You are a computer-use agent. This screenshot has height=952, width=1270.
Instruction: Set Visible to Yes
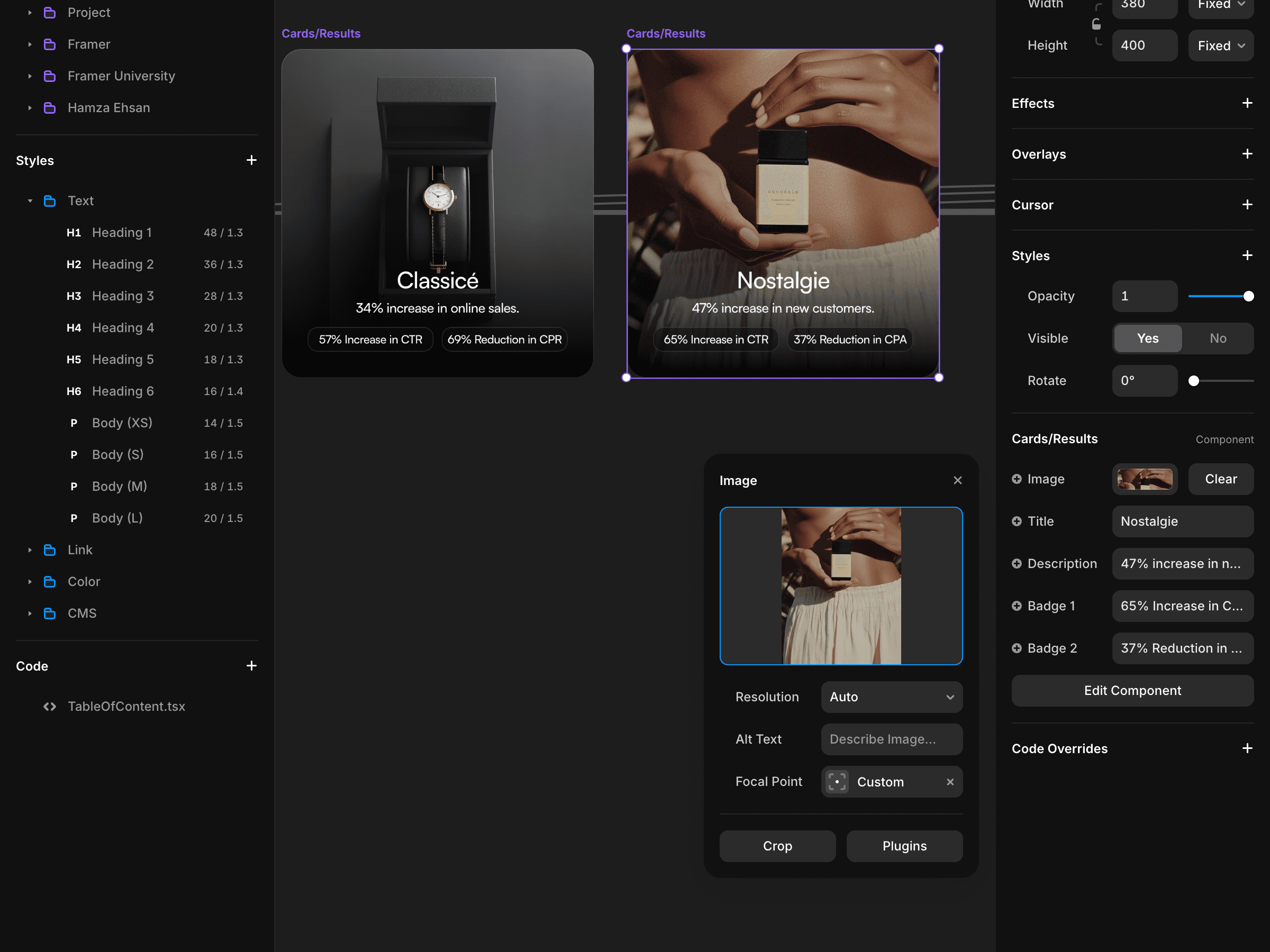[x=1147, y=338]
